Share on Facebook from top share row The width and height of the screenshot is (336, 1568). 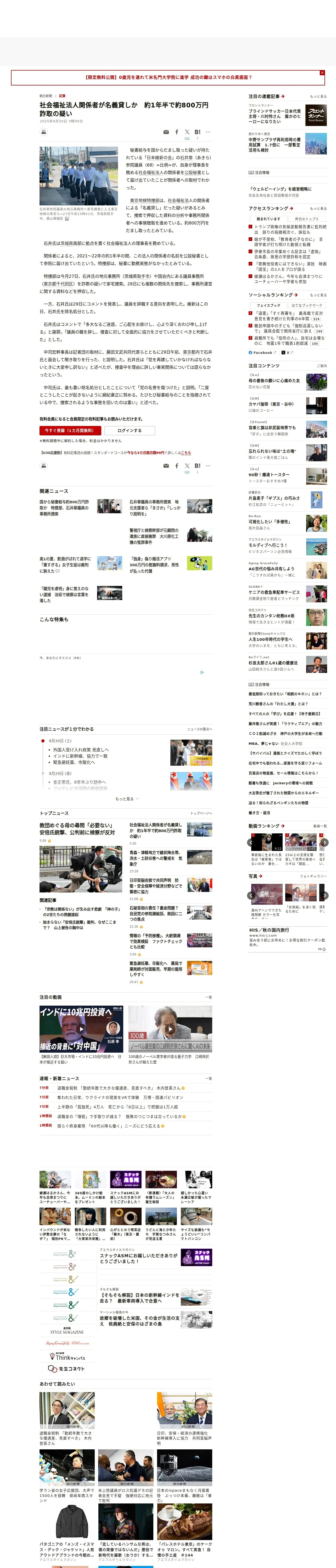click(x=177, y=132)
